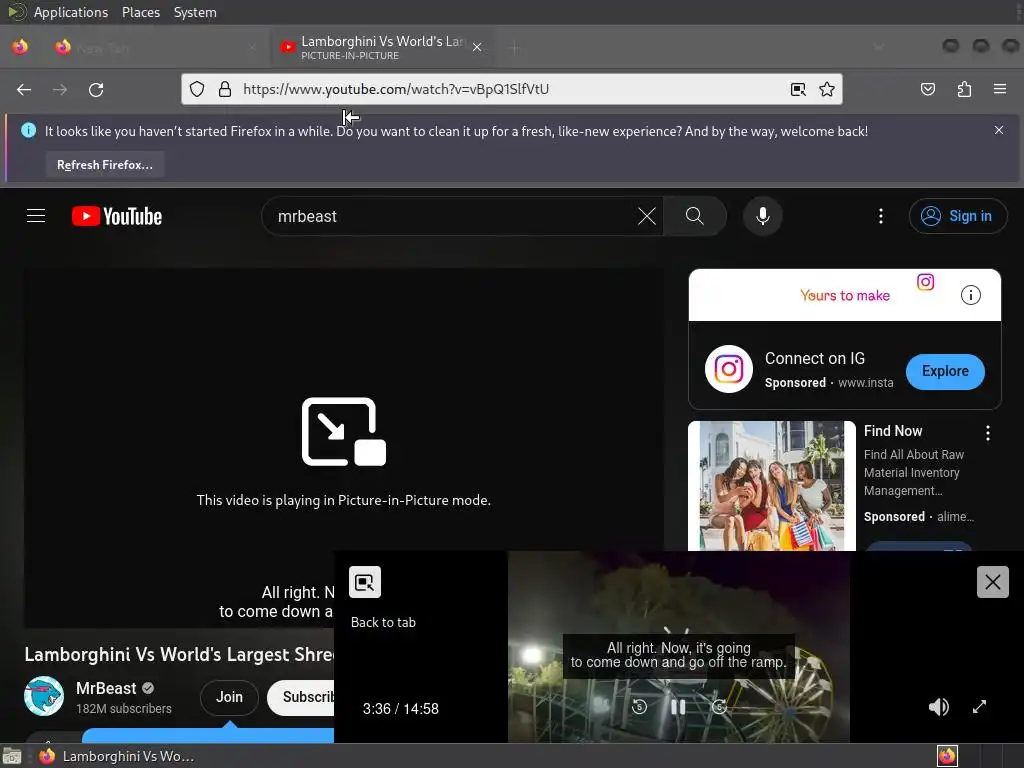Click Picture-in-Picture placeholder icon in player
The image size is (1024, 768).
pyautogui.click(x=344, y=432)
